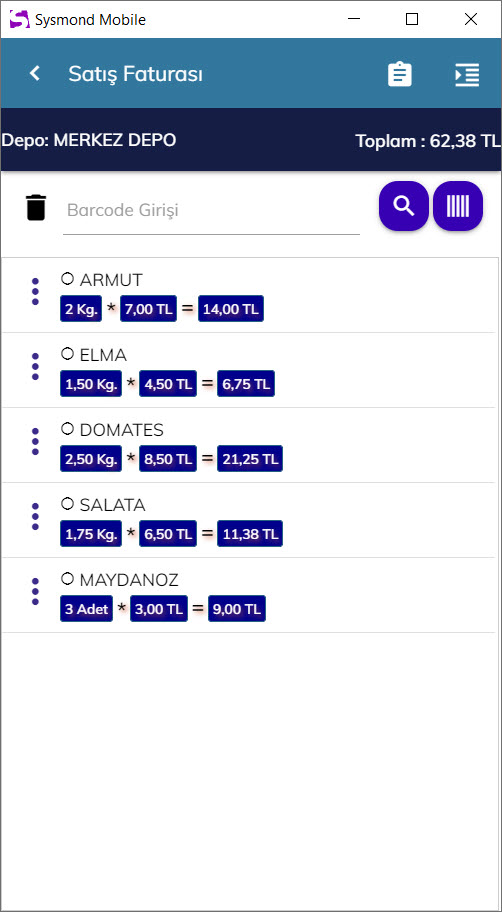Click the 8,50 TL price of DOMATES

point(168,458)
